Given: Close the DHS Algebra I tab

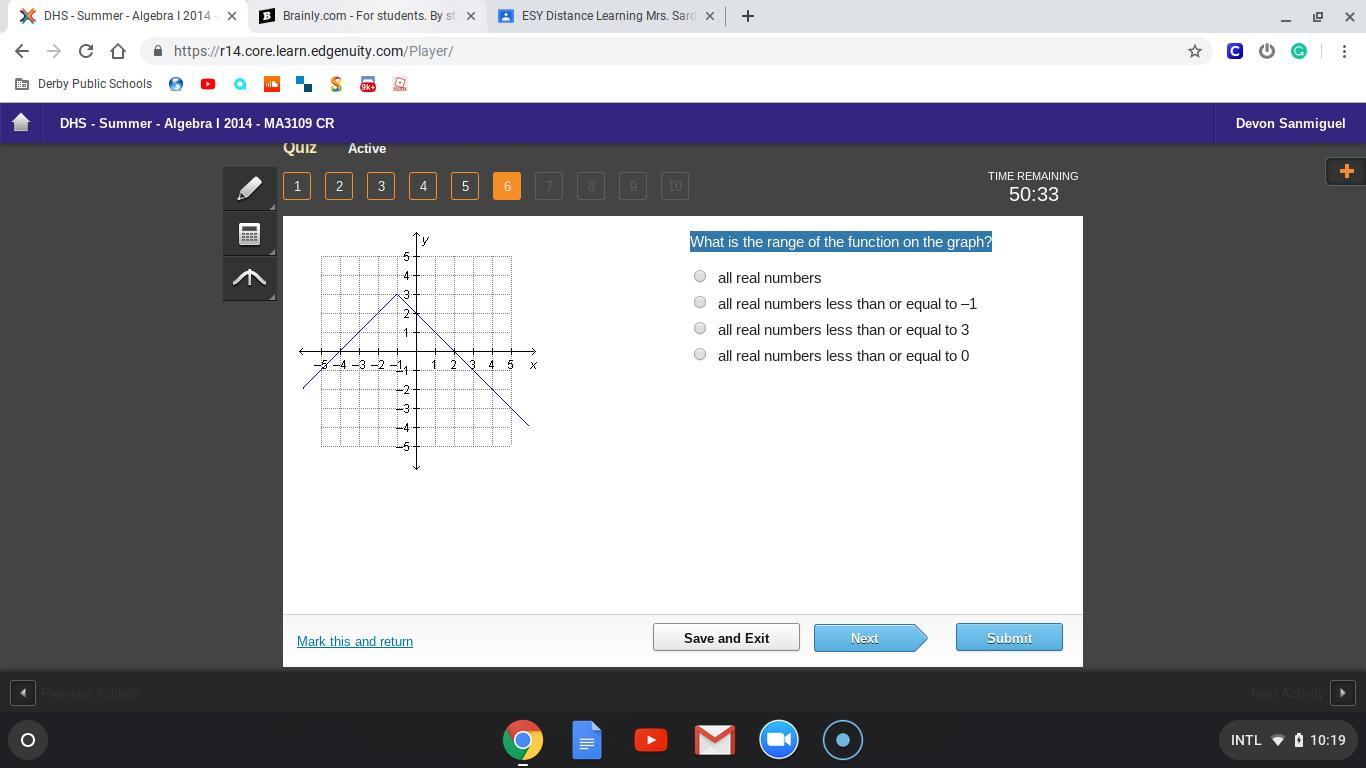Looking at the screenshot, I should (x=231, y=16).
